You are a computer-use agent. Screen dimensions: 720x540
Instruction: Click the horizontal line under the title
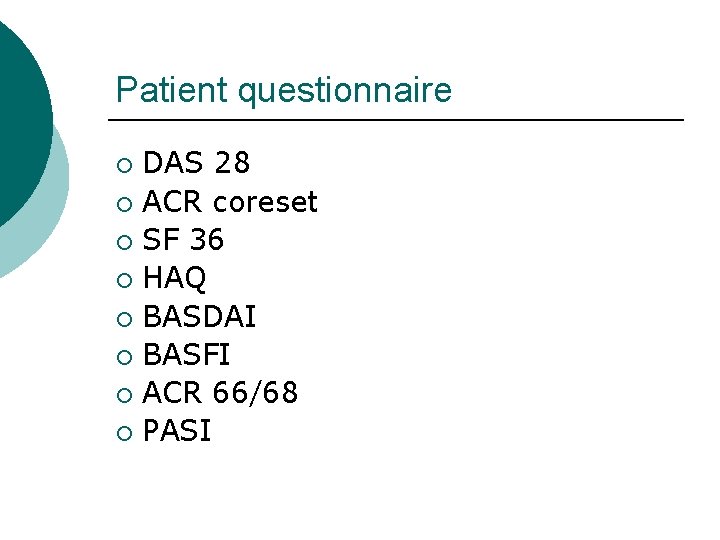click(400, 120)
